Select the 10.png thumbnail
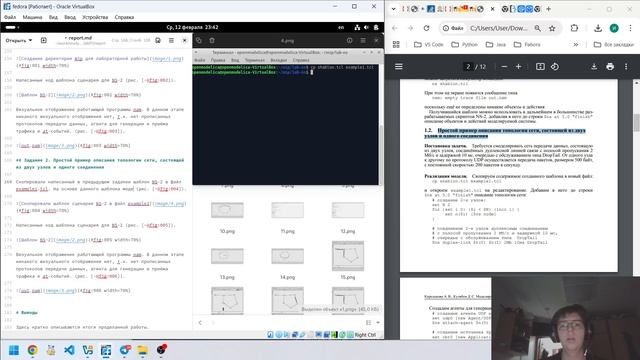This screenshot has height=360, width=640. pyautogui.click(x=227, y=210)
